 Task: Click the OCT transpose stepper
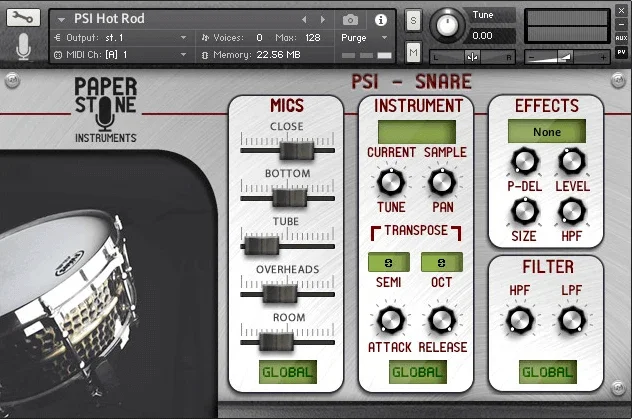(x=442, y=262)
